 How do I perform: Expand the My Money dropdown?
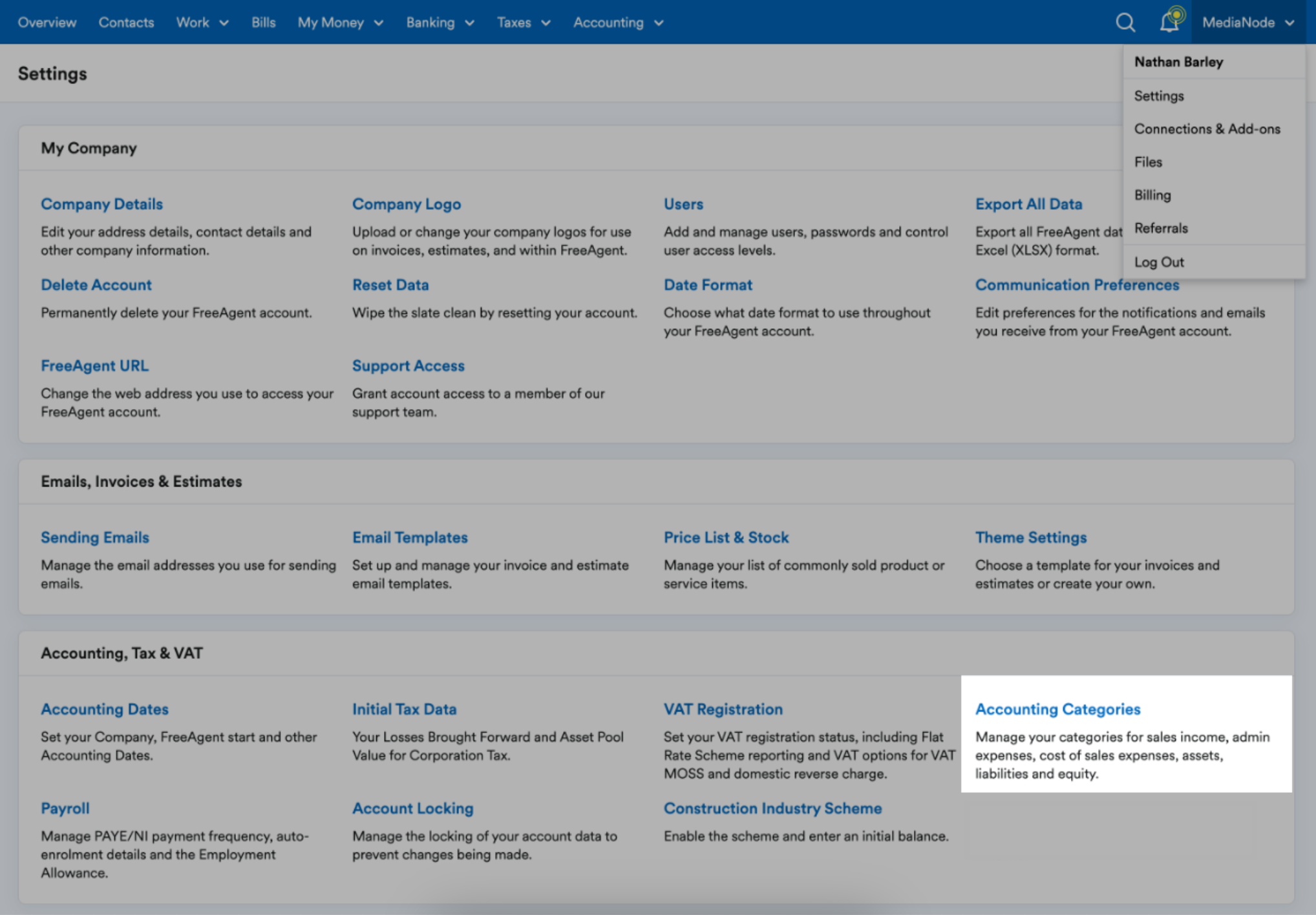pos(340,22)
